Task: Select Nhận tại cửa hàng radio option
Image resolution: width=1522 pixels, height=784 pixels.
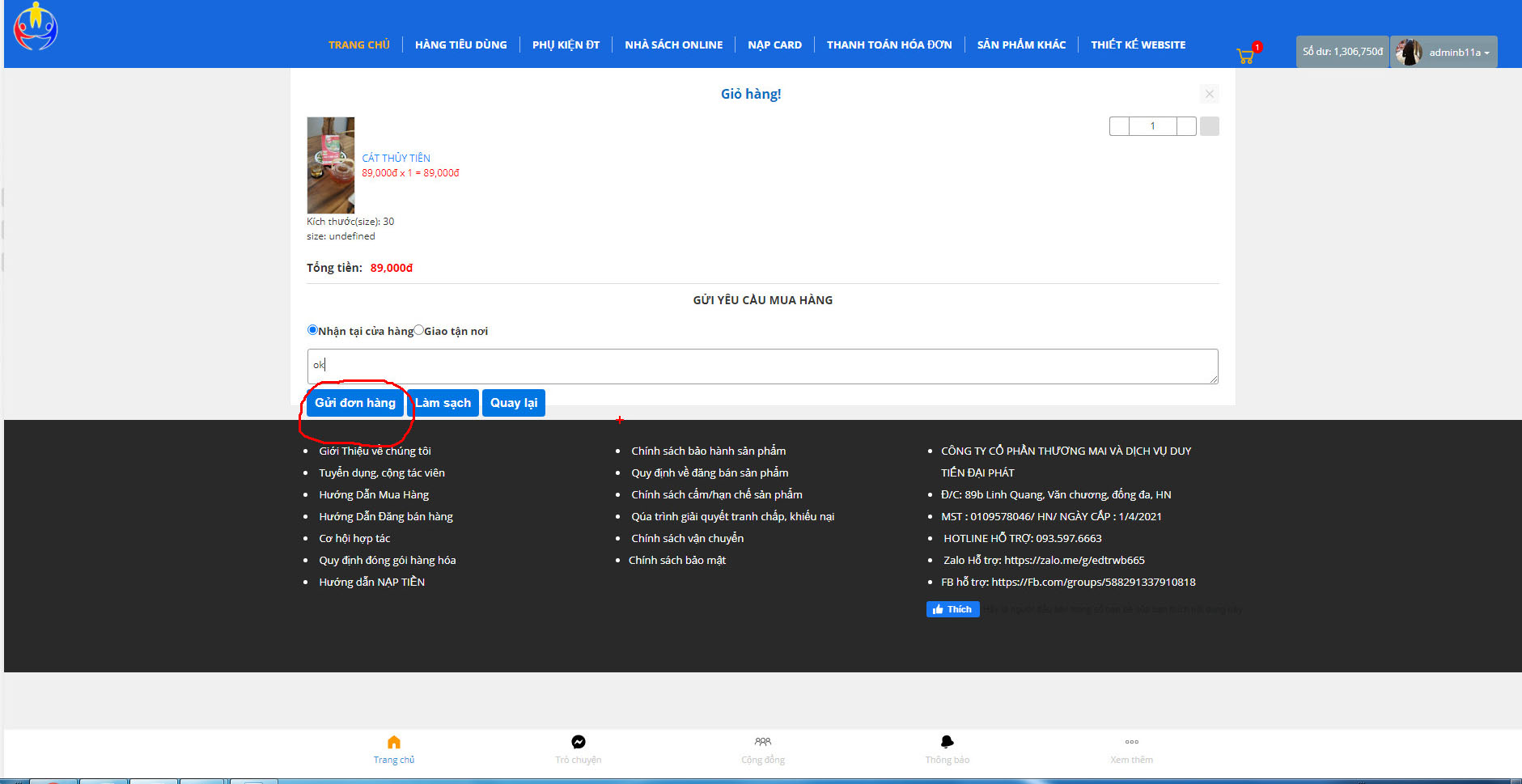Action: (312, 330)
